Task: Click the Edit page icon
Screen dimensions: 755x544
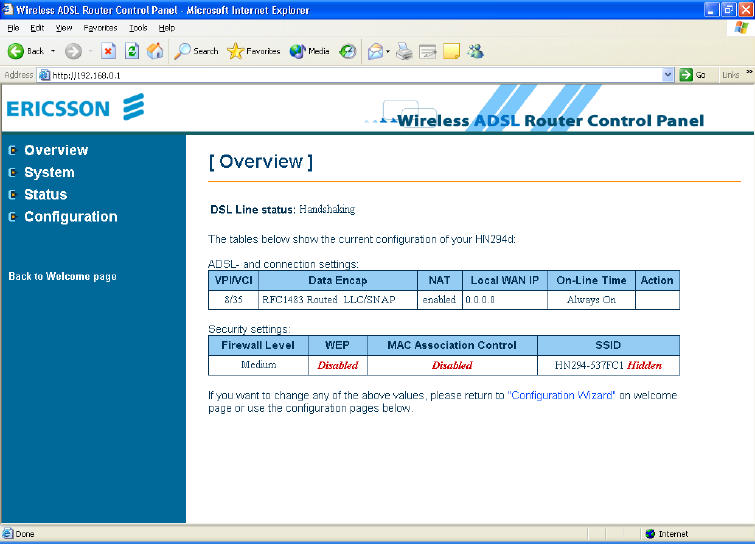Action: 428,51
